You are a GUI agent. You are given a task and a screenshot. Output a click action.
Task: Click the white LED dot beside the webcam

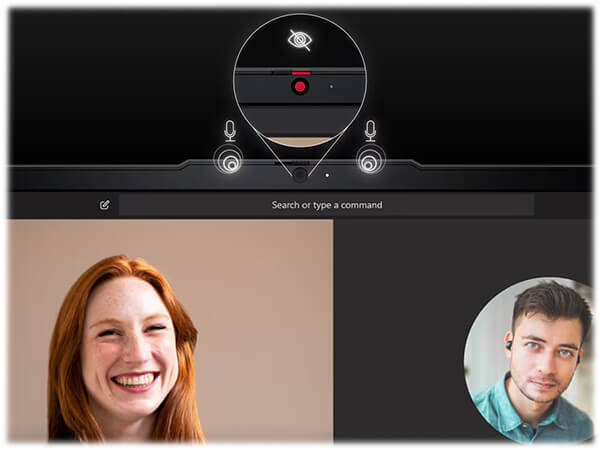(x=326, y=174)
